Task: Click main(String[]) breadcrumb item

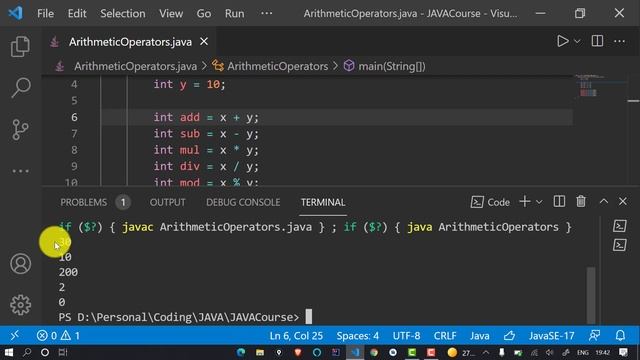Action: (x=391, y=66)
